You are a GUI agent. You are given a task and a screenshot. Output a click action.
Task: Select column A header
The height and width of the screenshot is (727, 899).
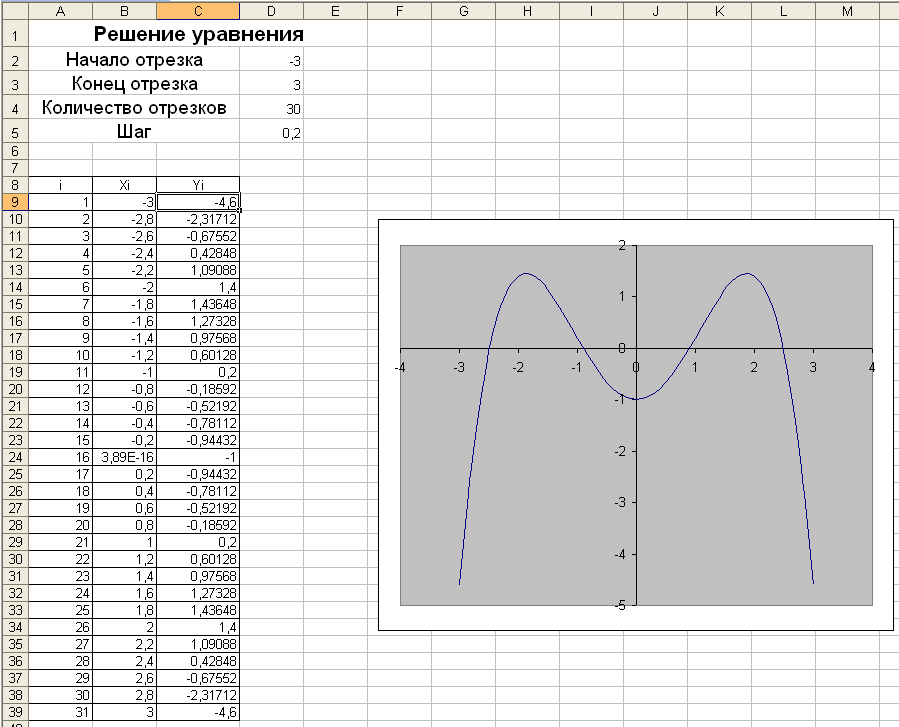pyautogui.click(x=60, y=11)
